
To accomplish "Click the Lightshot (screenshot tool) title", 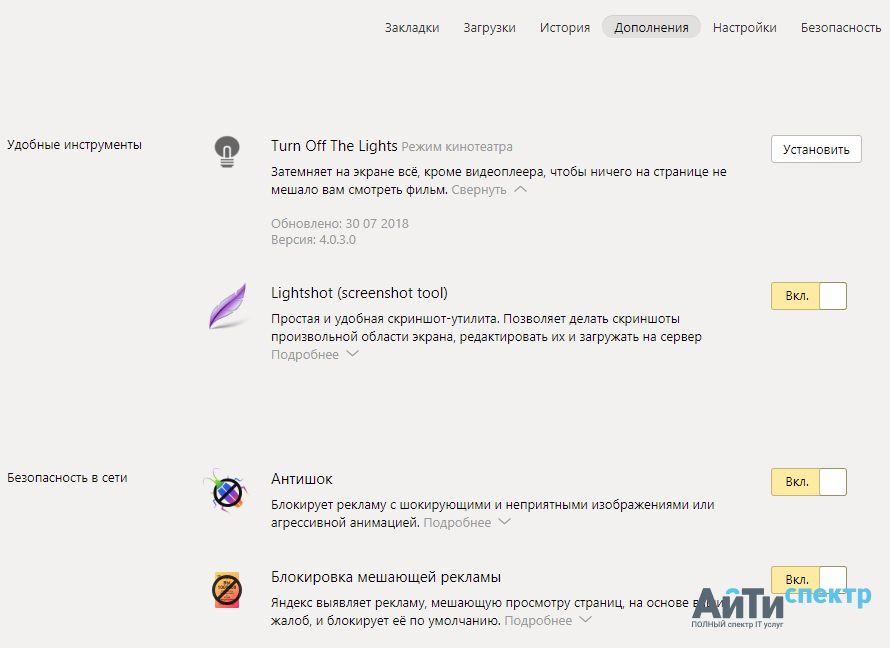I will [x=359, y=293].
